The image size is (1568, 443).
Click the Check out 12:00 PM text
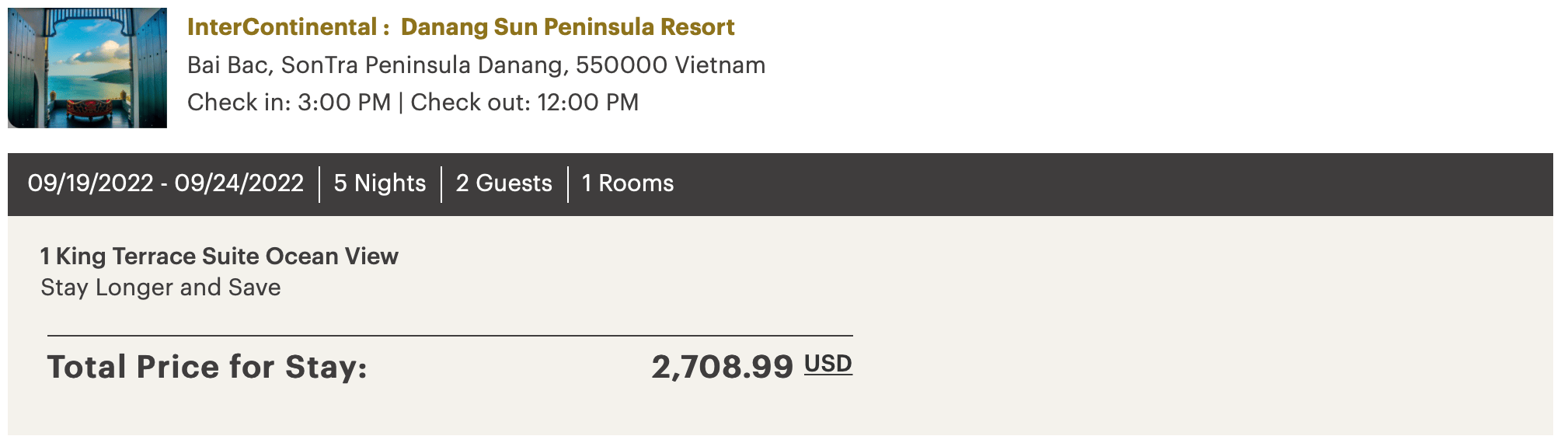[524, 103]
